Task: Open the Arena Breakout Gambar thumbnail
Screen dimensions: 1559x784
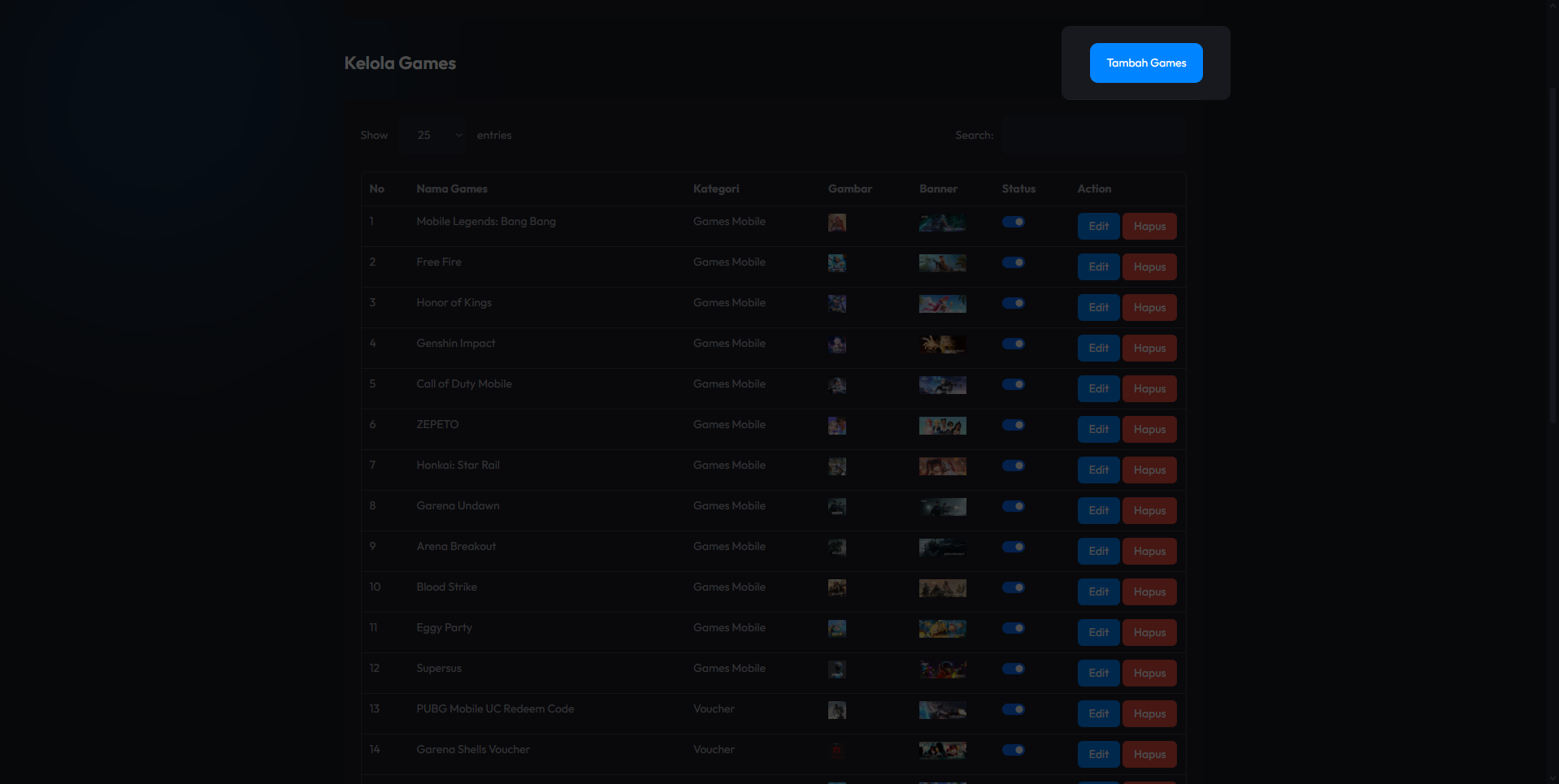Action: pos(837,548)
